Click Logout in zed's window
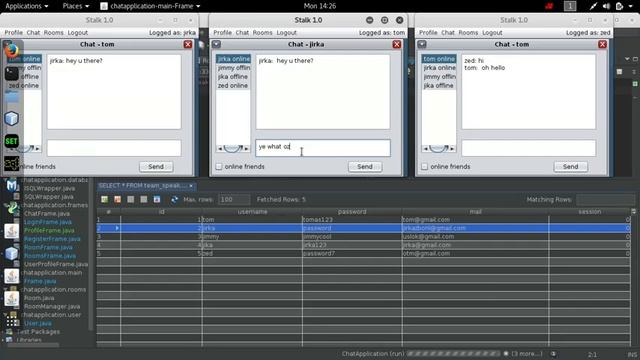This screenshot has height=360, width=640. [492, 33]
